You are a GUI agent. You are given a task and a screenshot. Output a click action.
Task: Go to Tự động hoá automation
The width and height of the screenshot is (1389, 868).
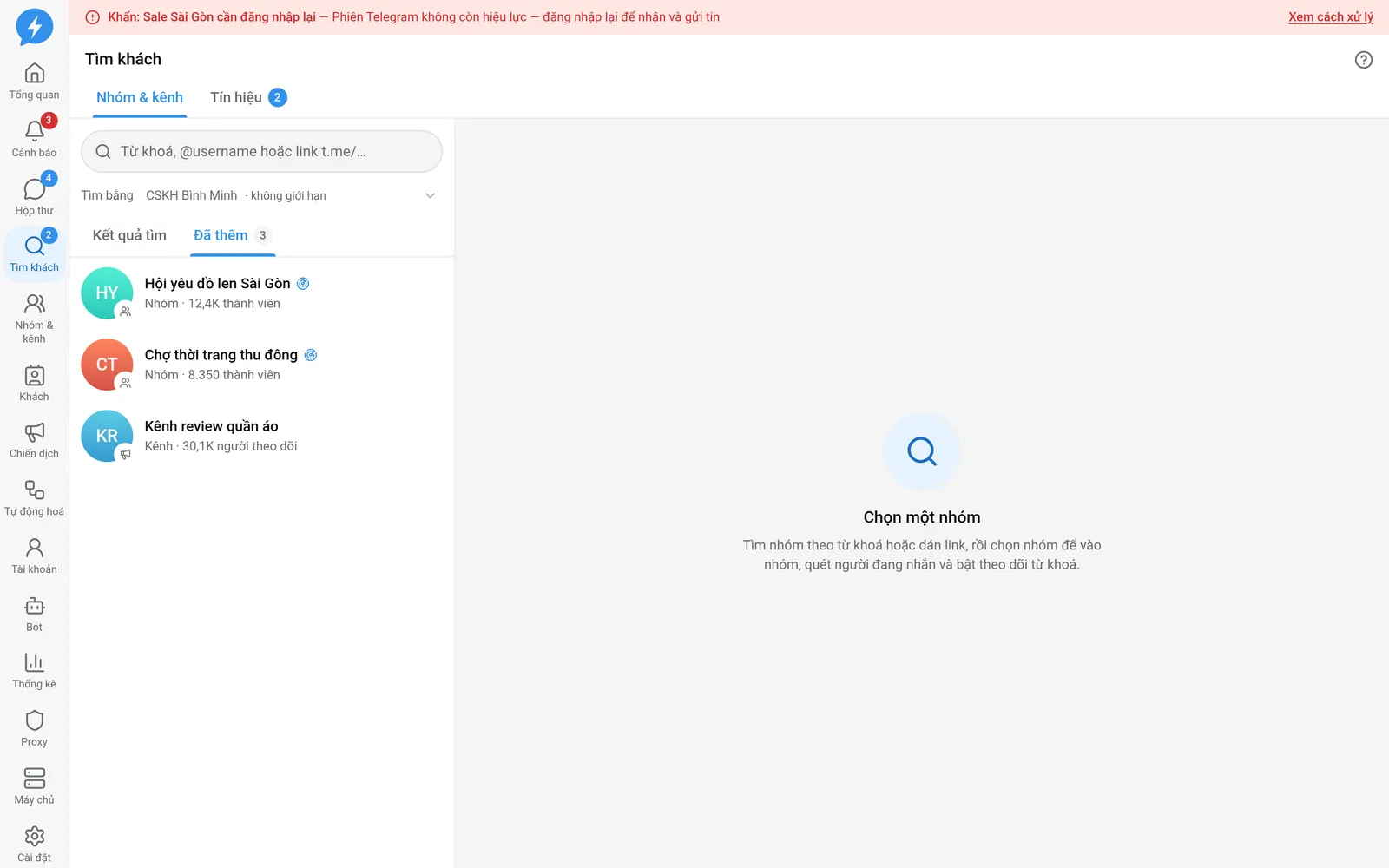[x=35, y=498]
